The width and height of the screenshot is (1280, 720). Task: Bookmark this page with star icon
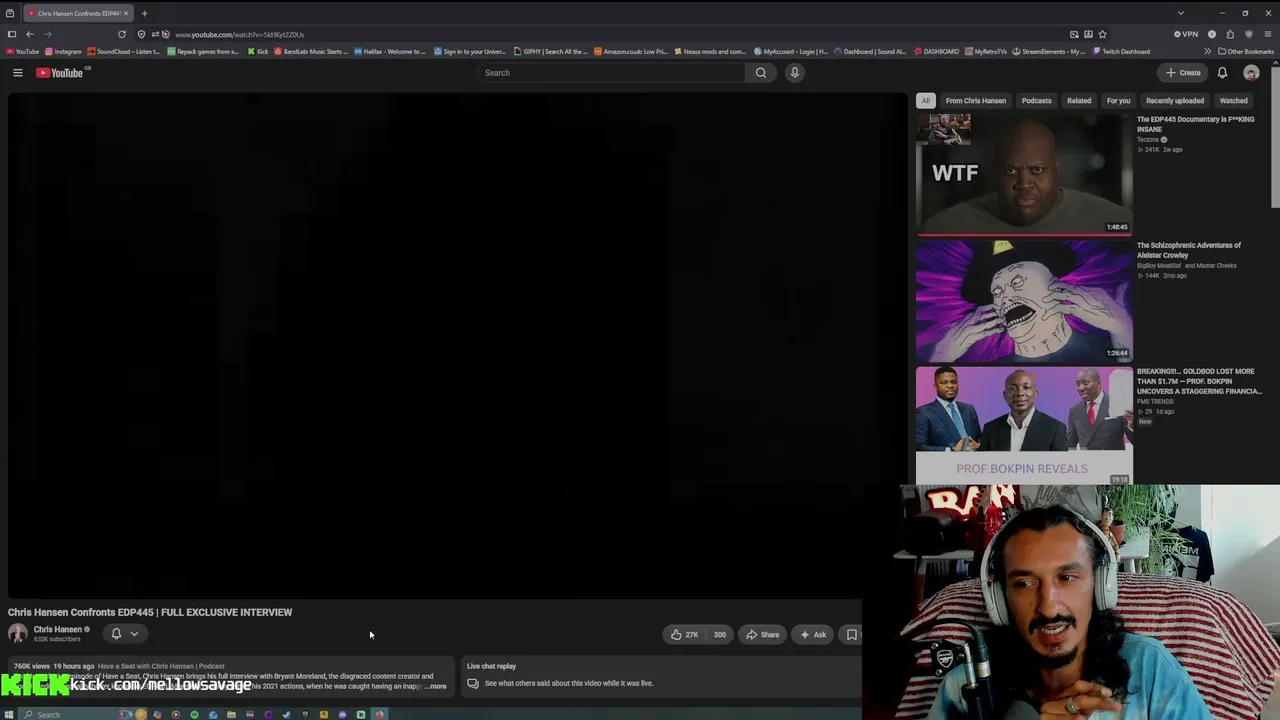(x=1102, y=34)
